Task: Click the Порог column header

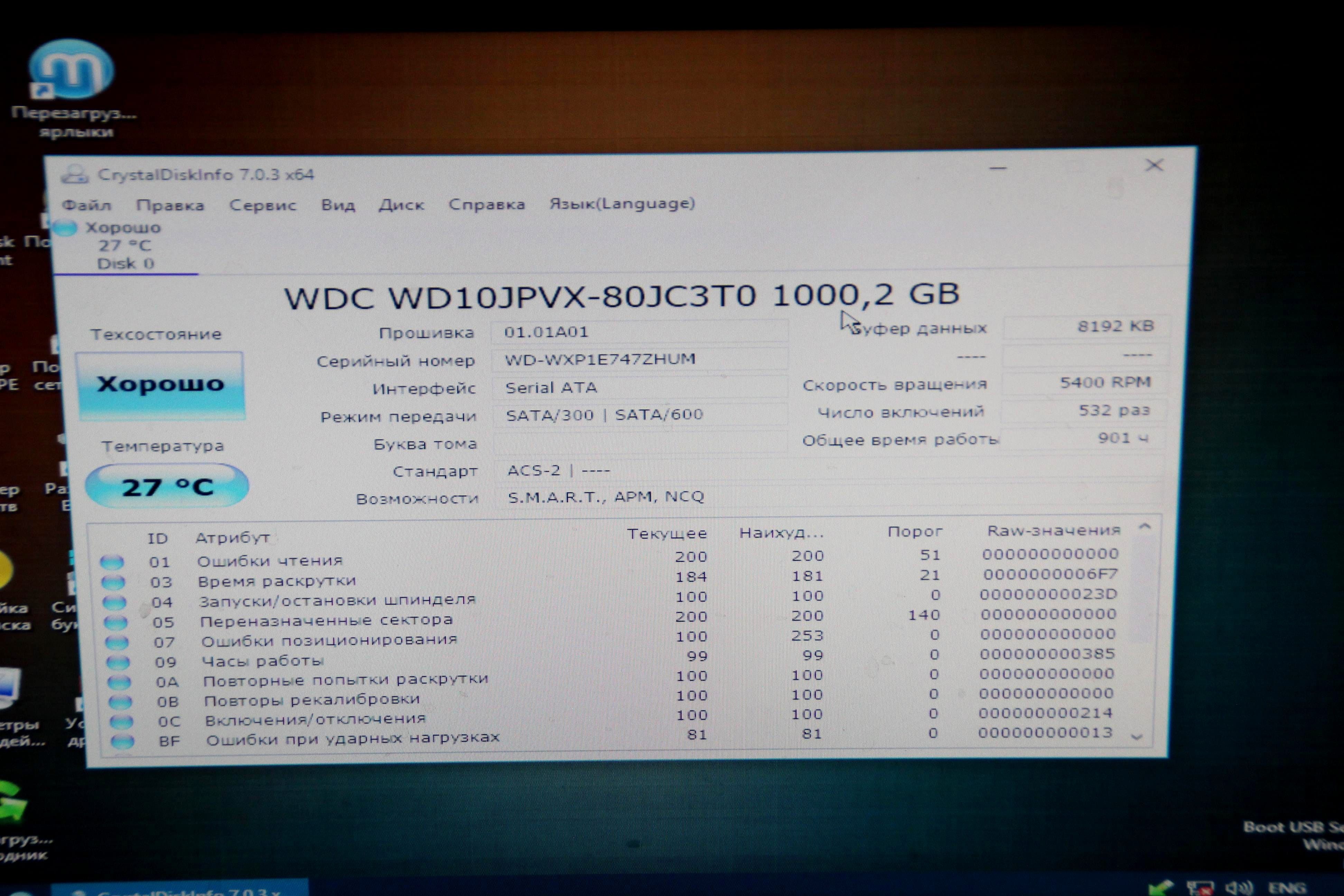Action: [915, 532]
